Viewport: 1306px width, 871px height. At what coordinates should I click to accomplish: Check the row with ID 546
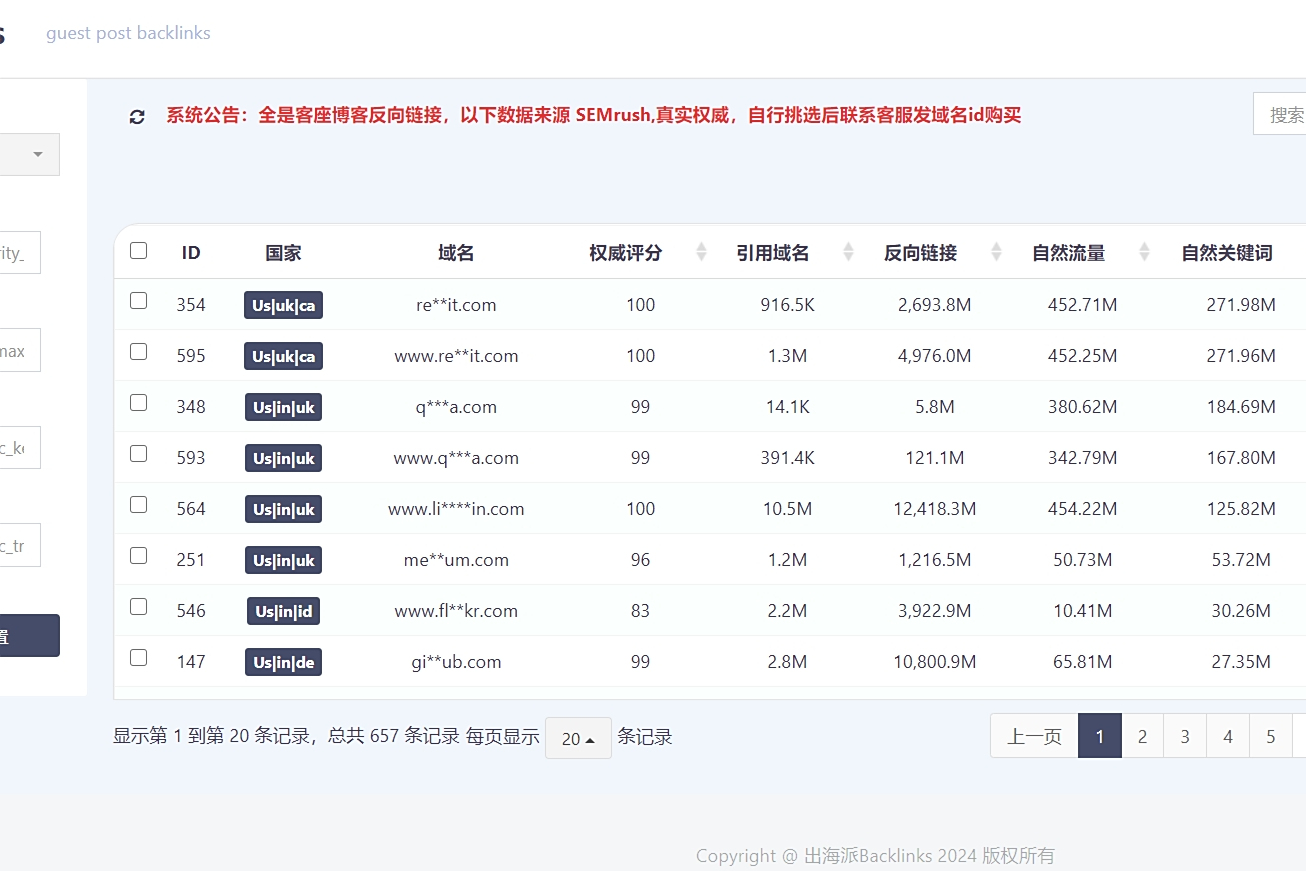139,607
